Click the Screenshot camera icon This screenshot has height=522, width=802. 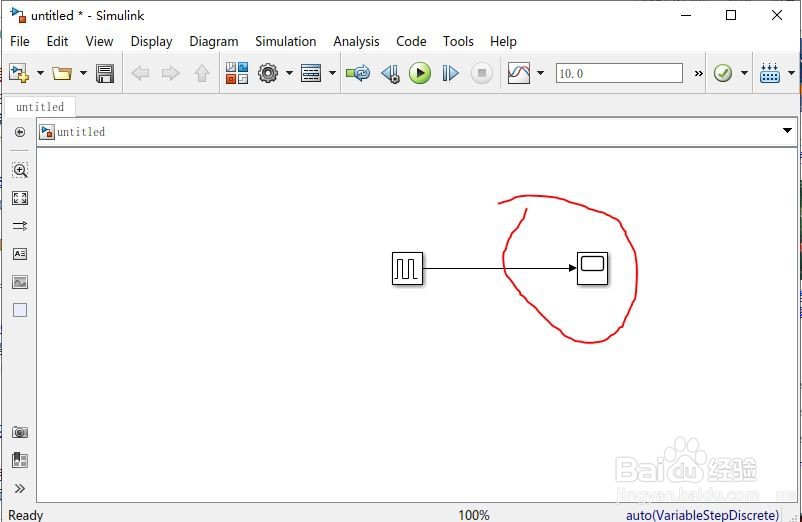pos(20,433)
